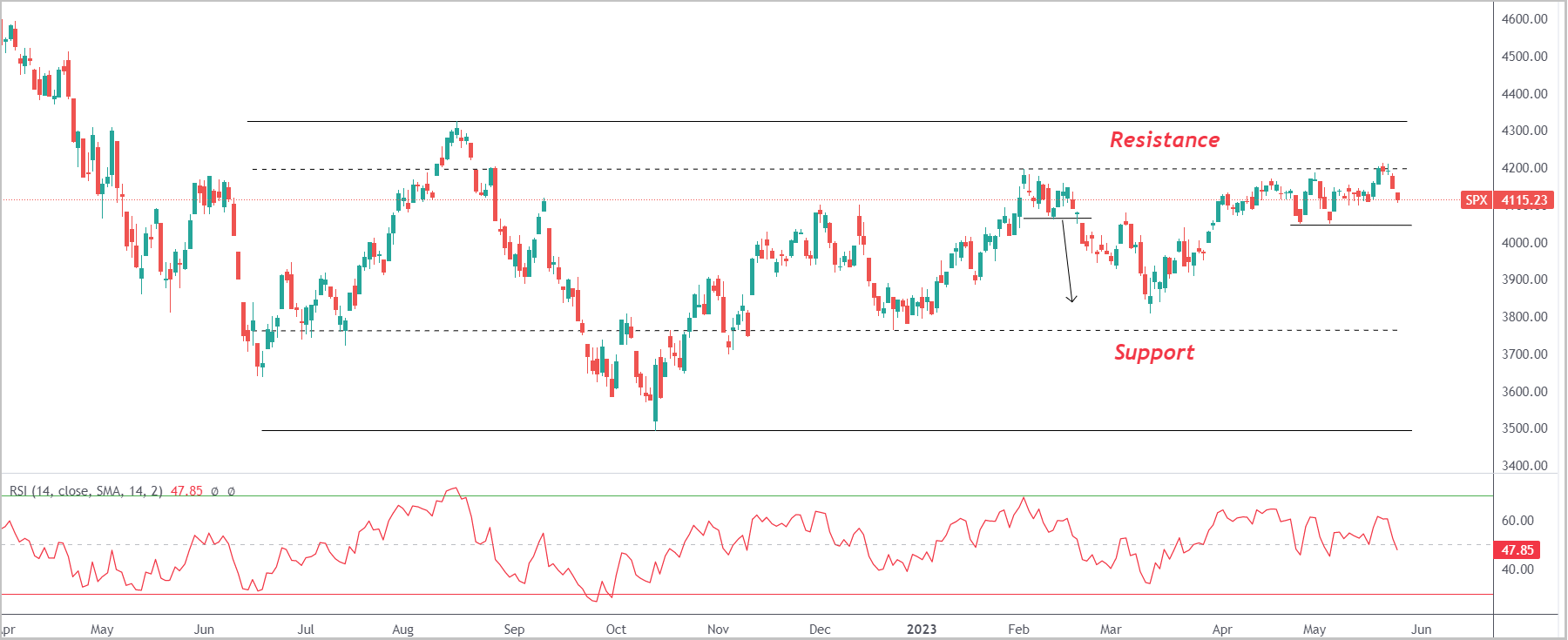
Task: Click the Aug label on time axis
Action: tap(402, 629)
